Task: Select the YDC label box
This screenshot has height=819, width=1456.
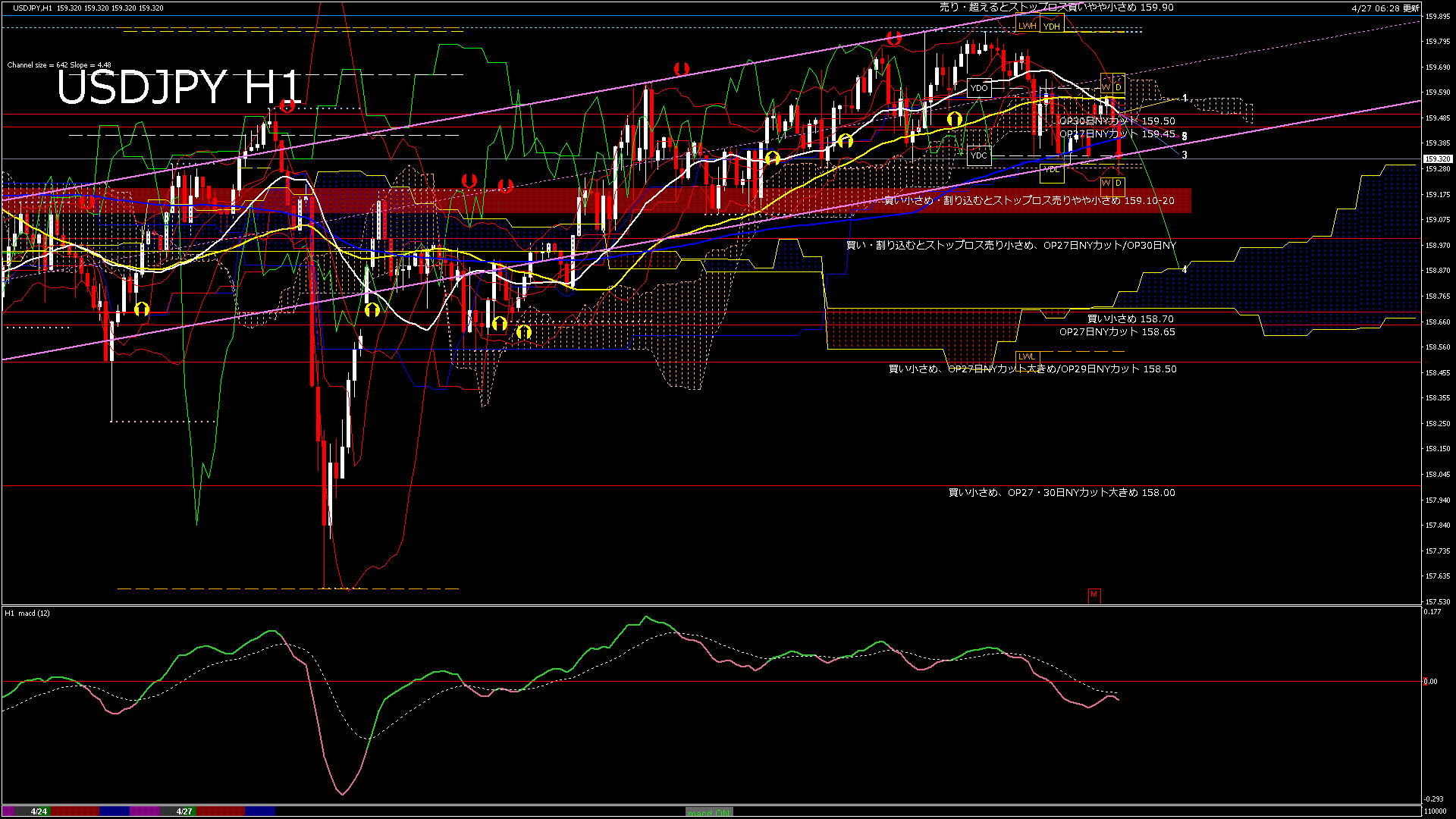Action: point(979,155)
